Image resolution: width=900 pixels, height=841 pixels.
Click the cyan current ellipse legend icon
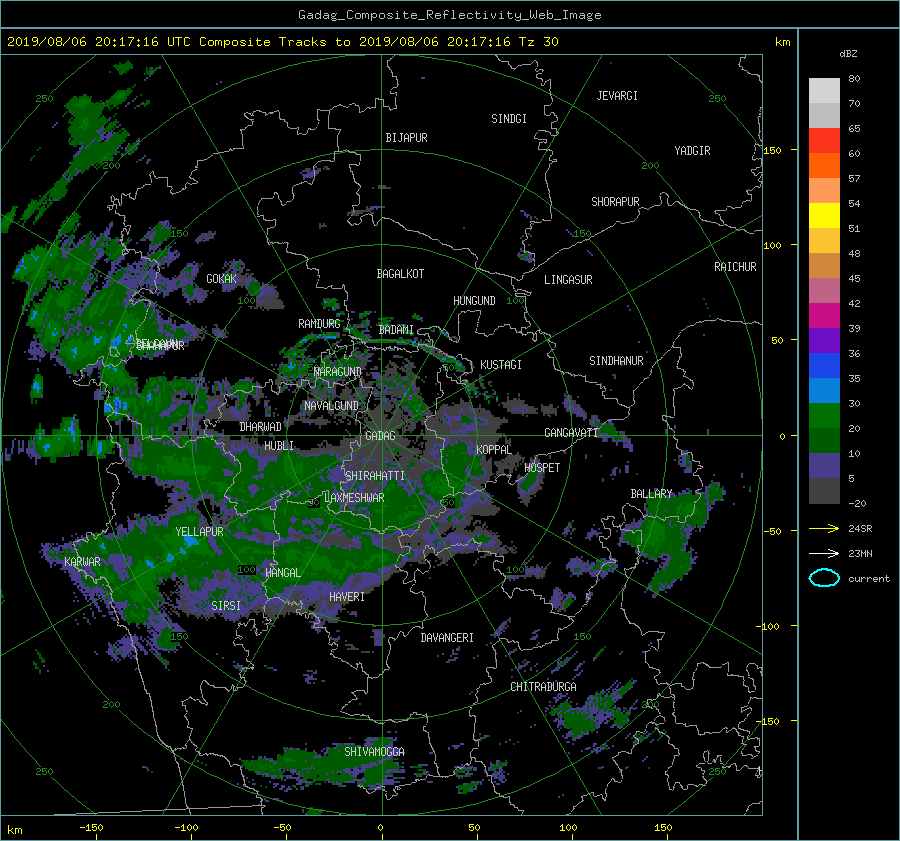pyautogui.click(x=824, y=578)
